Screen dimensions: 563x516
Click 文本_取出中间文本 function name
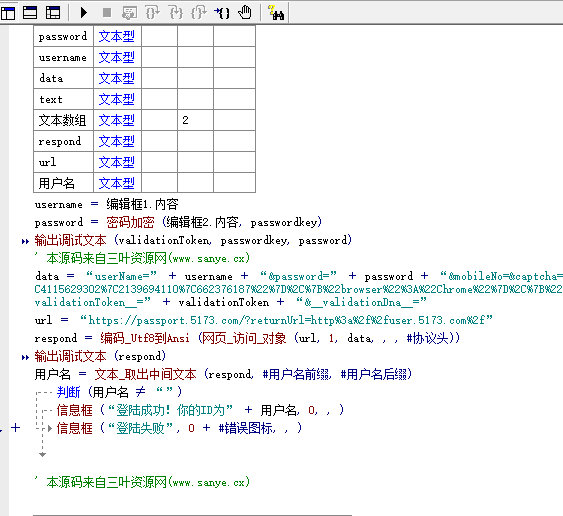point(145,375)
